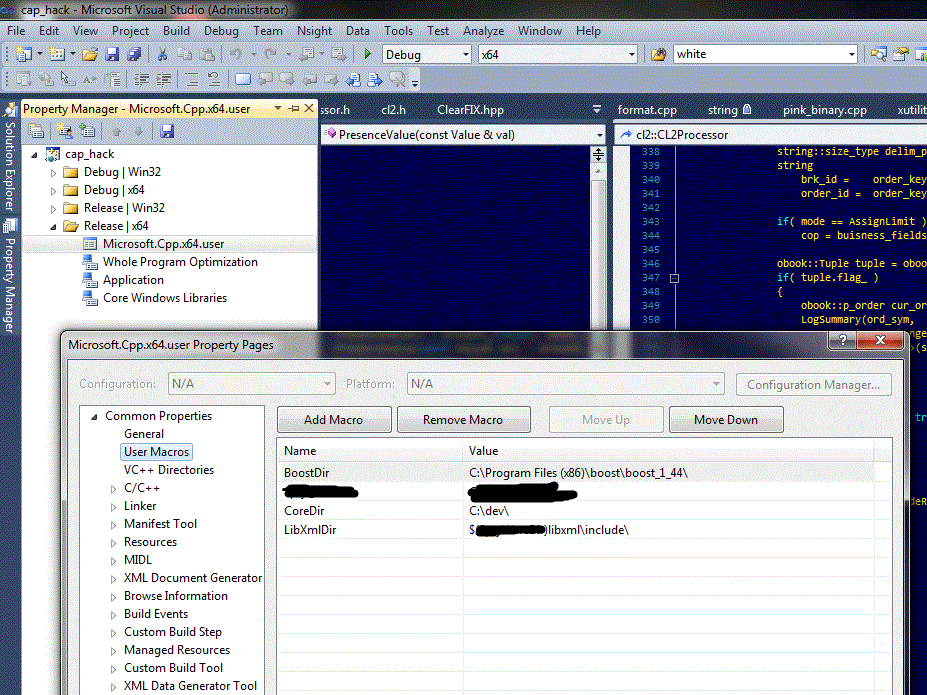The height and width of the screenshot is (695, 927).
Task: Open the solution configuration Debug dropdown
Action: [465, 54]
